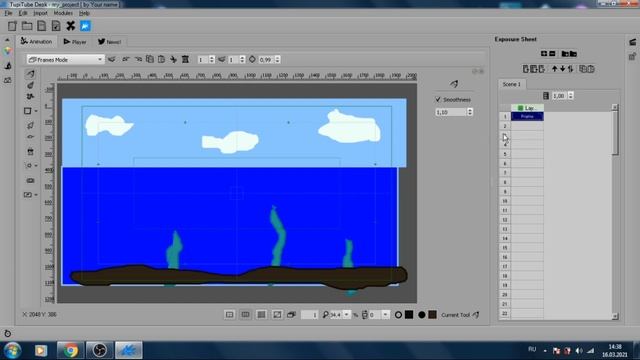This screenshot has width=640, height=360.
Task: Open the Frames Mode dropdown
Action: tap(65, 60)
